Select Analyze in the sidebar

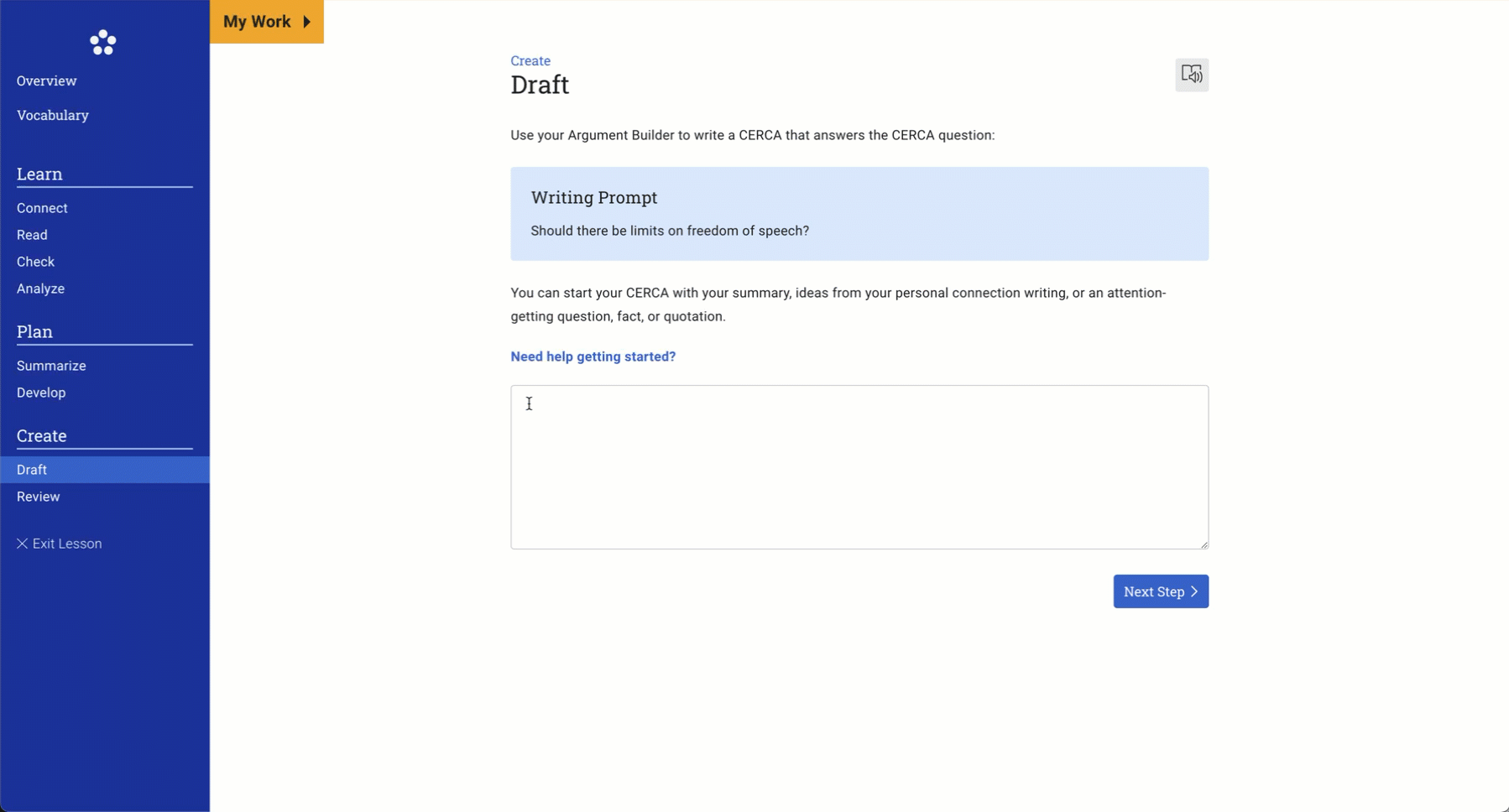click(40, 289)
